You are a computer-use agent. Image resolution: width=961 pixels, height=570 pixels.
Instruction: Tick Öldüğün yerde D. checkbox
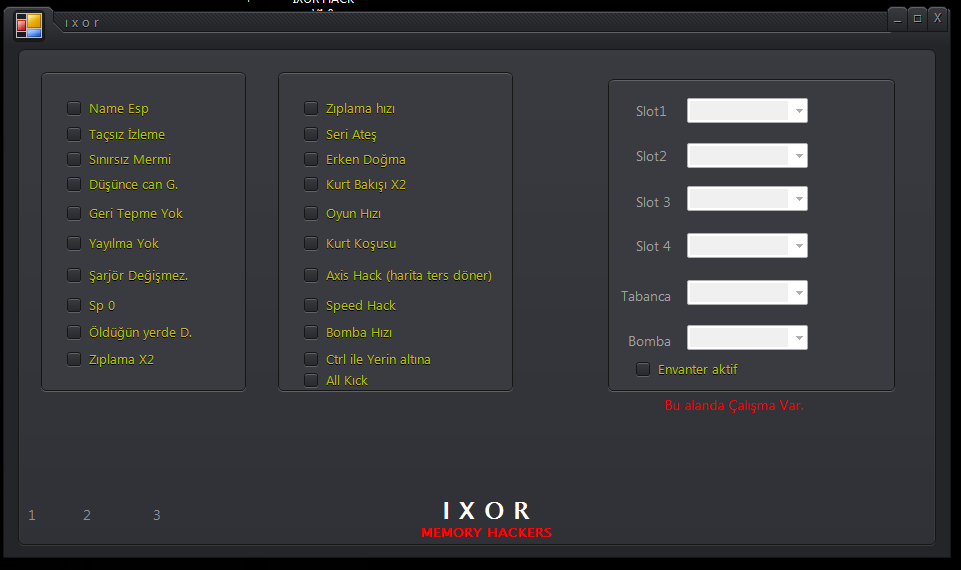[x=74, y=332]
